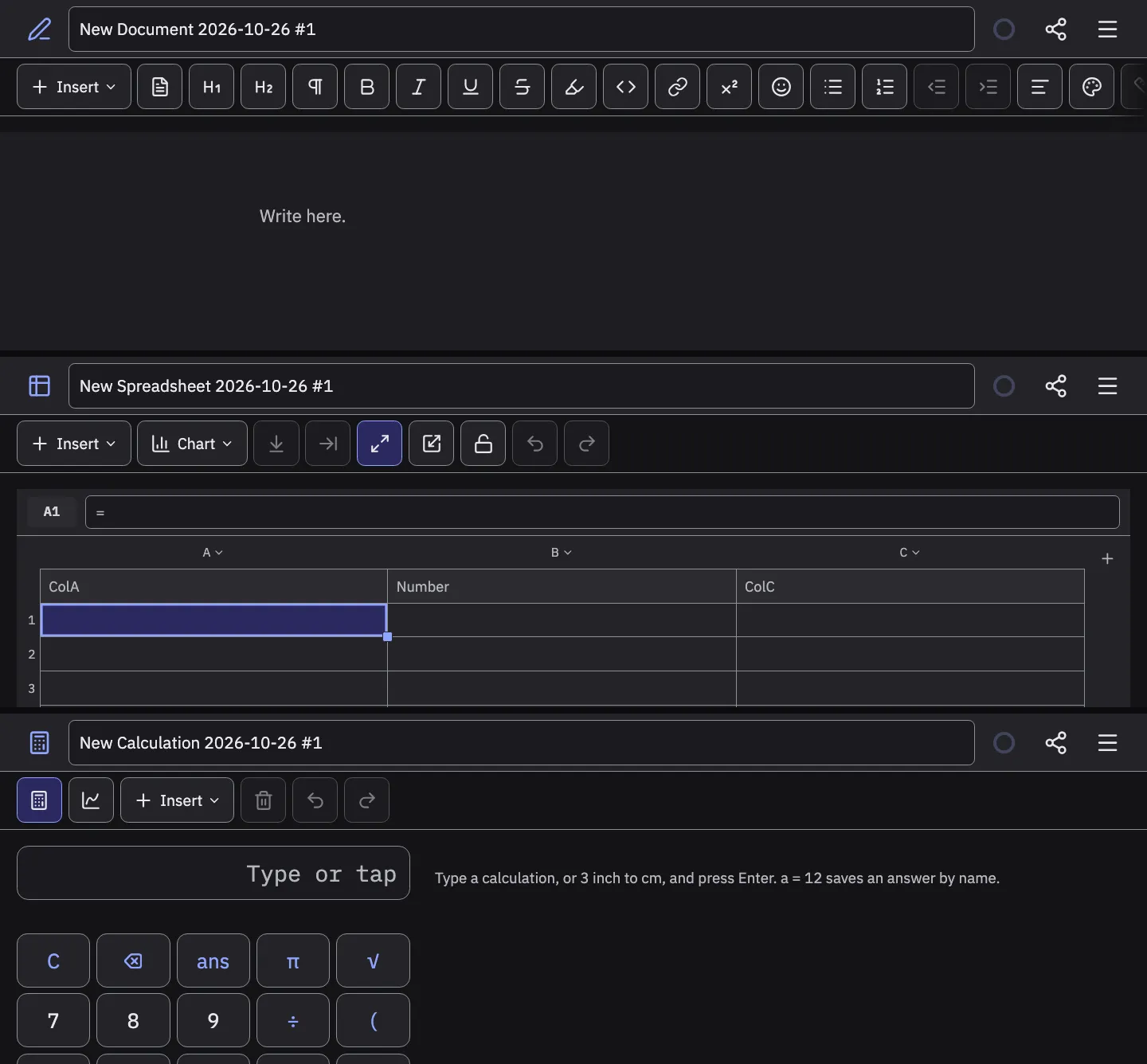Toggle underline formatting

470,87
